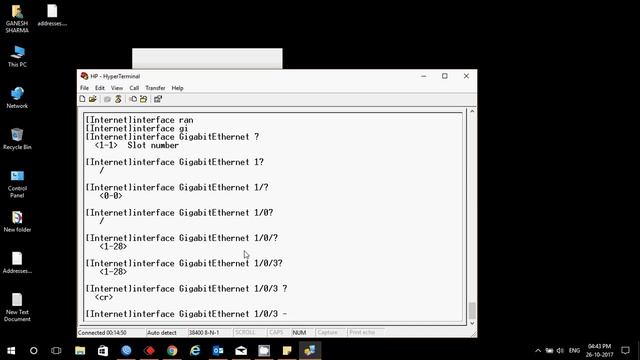Viewport: 640px width, 360px height.
Task: Open Outlook from the taskbar
Action: click(218, 351)
